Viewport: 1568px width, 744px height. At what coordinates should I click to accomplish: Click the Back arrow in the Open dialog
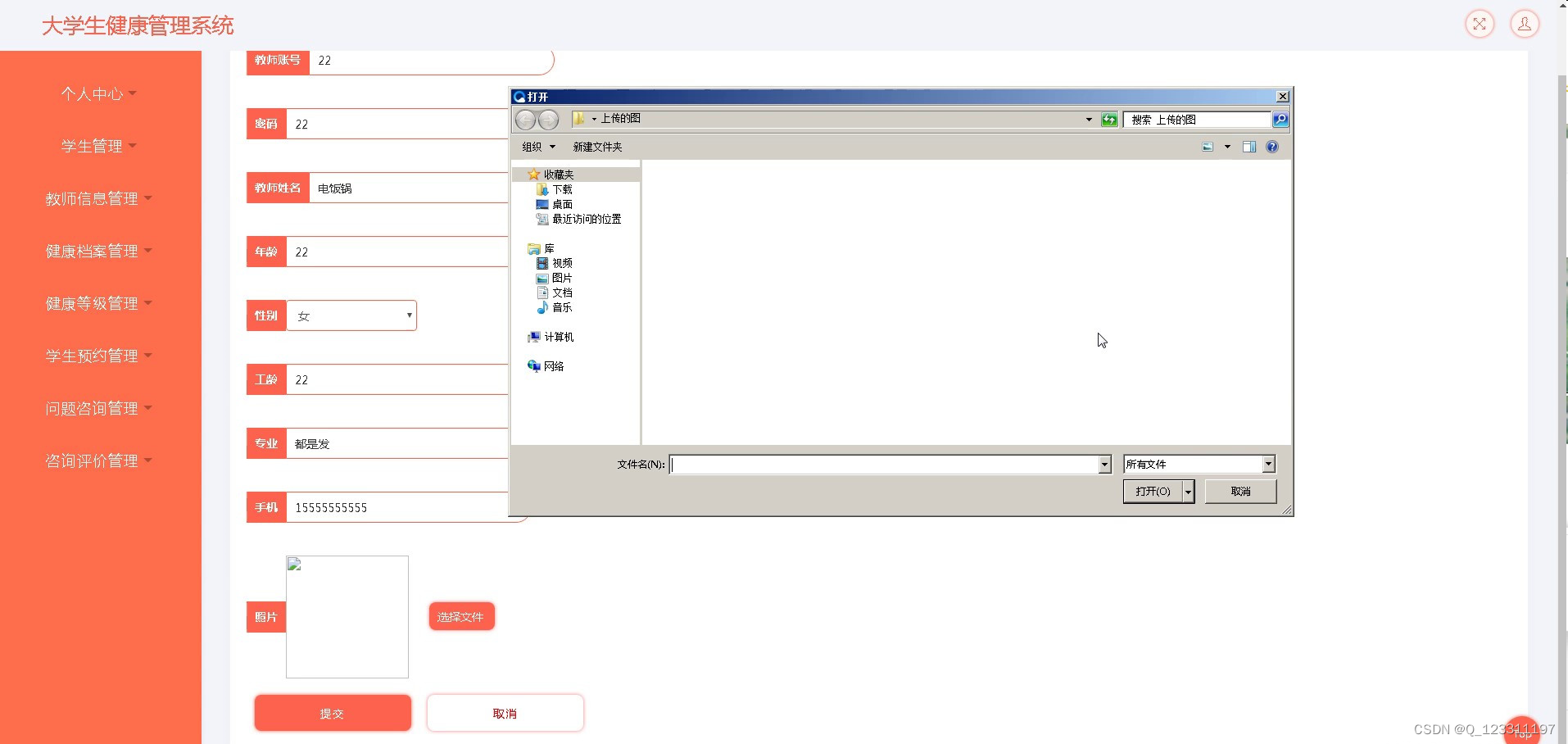click(x=525, y=120)
